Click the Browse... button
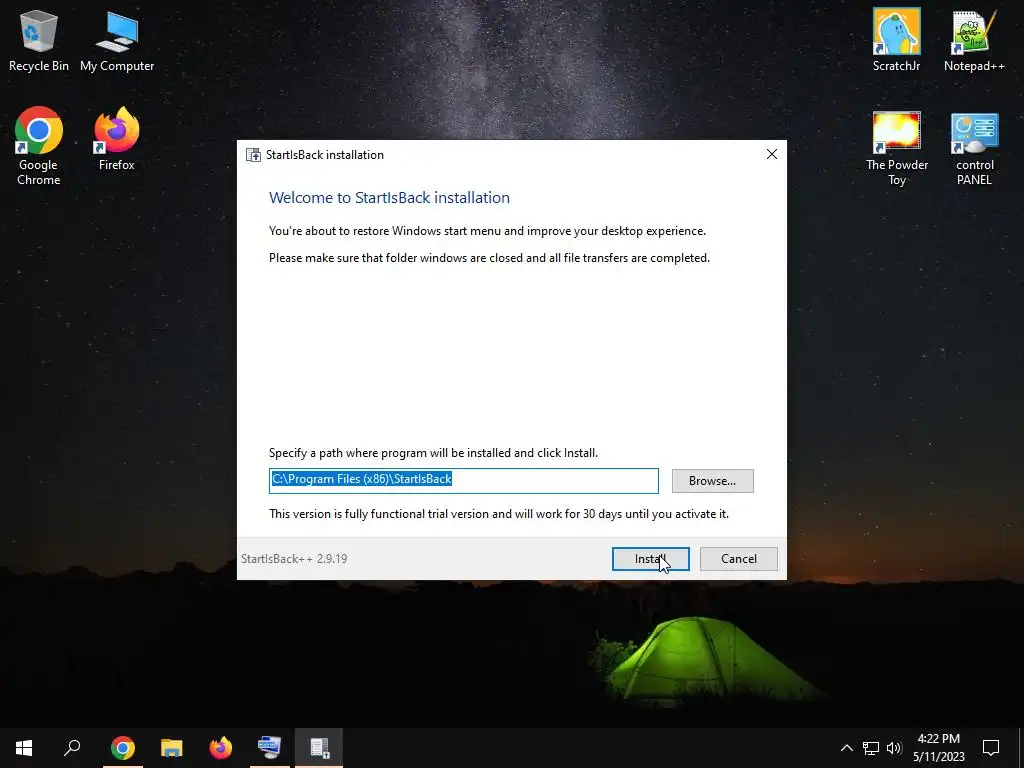The width and height of the screenshot is (1024, 768). click(x=712, y=481)
